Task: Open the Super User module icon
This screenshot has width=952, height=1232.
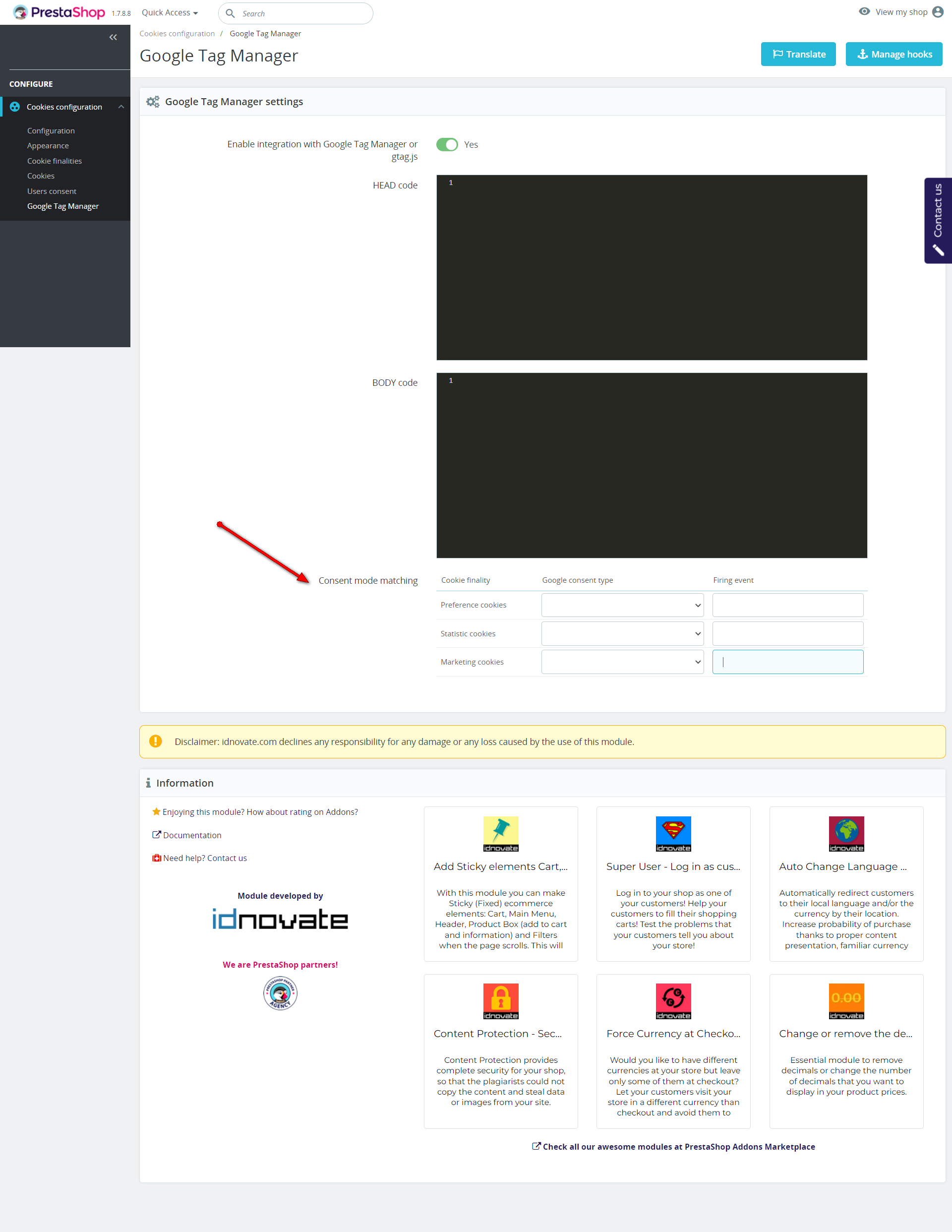Action: [x=673, y=833]
